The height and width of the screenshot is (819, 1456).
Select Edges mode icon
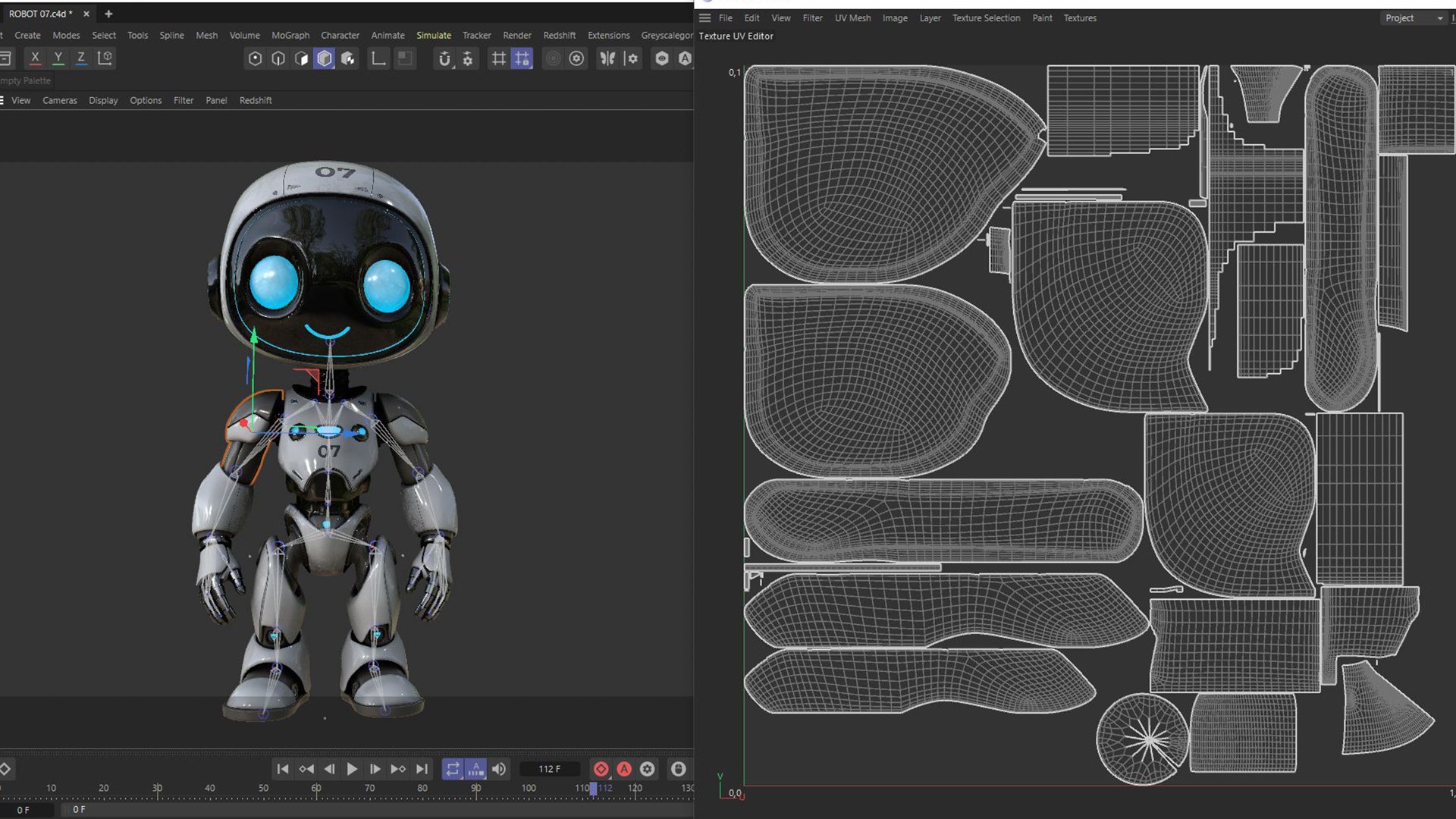point(278,58)
